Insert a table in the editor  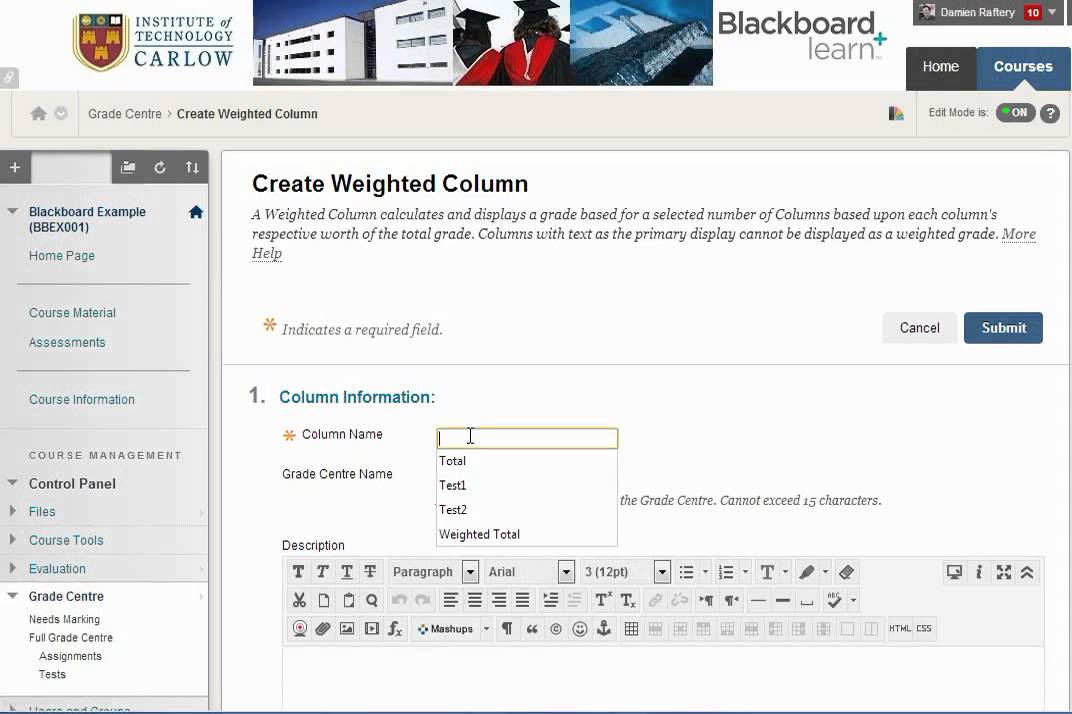click(x=632, y=629)
